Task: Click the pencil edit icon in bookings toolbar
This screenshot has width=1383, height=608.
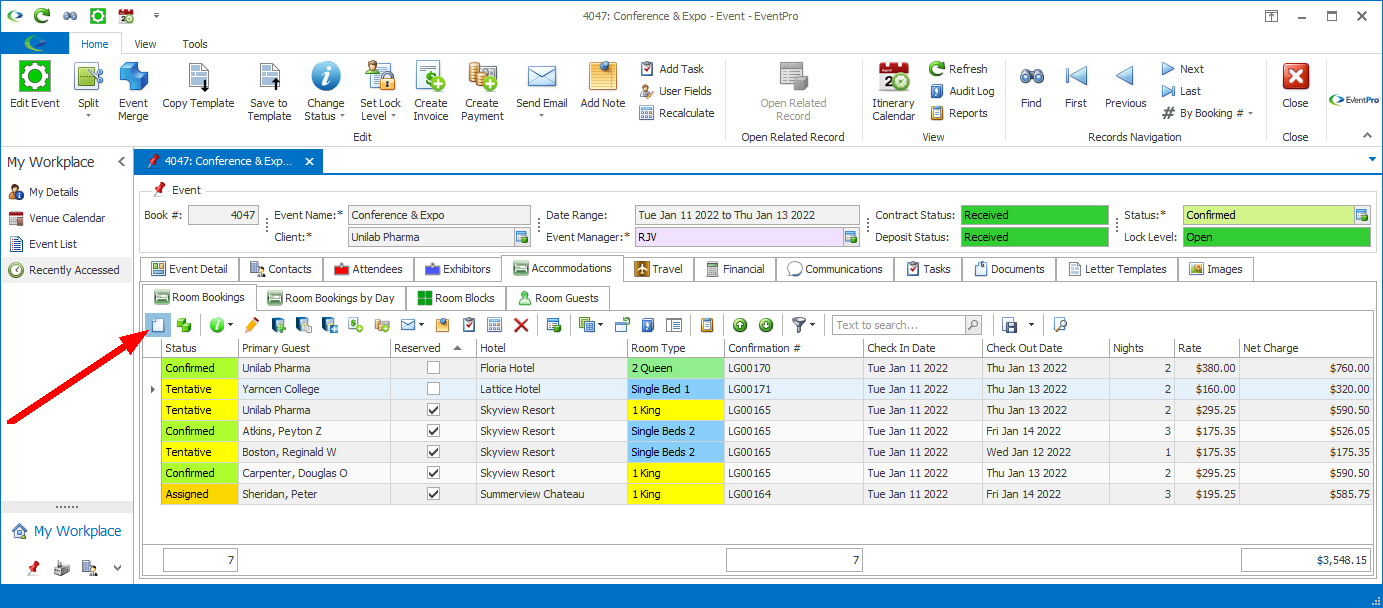Action: tap(252, 325)
